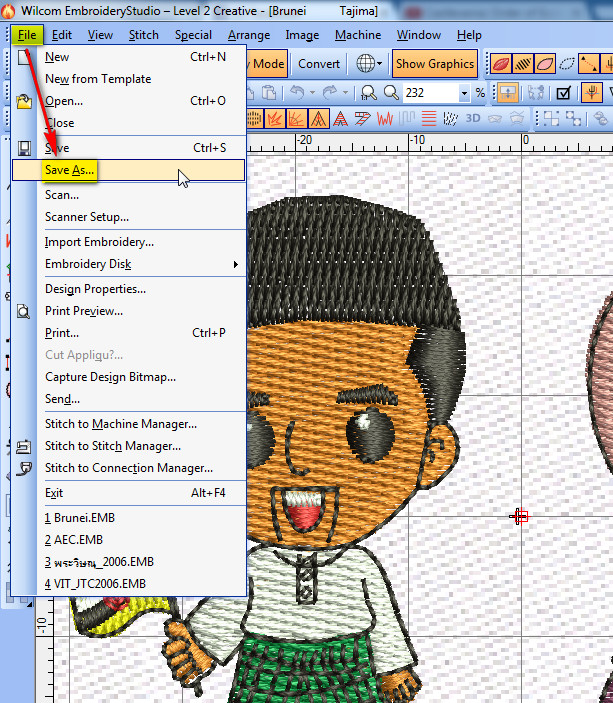Click the Zoom magnifier icon next to 232
Viewport: 613px width, 703px height.
click(391, 93)
